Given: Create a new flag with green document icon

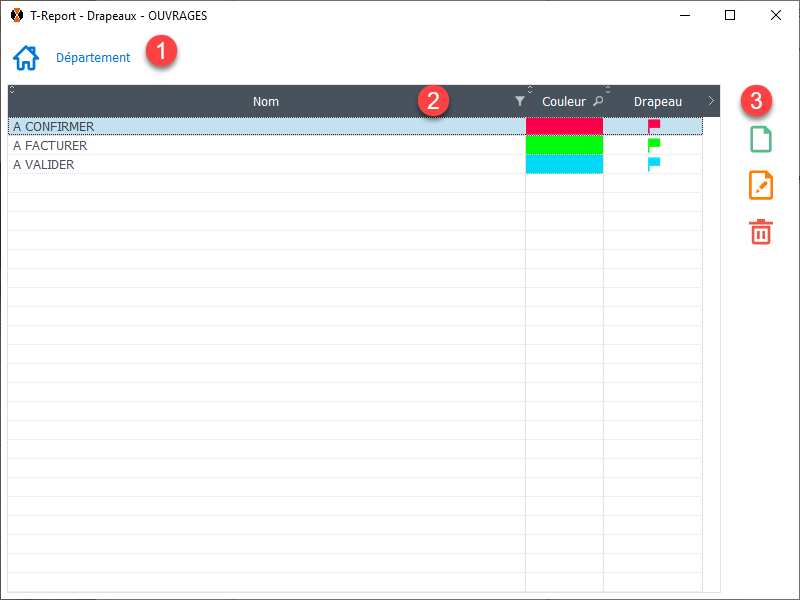Looking at the screenshot, I should [x=761, y=139].
